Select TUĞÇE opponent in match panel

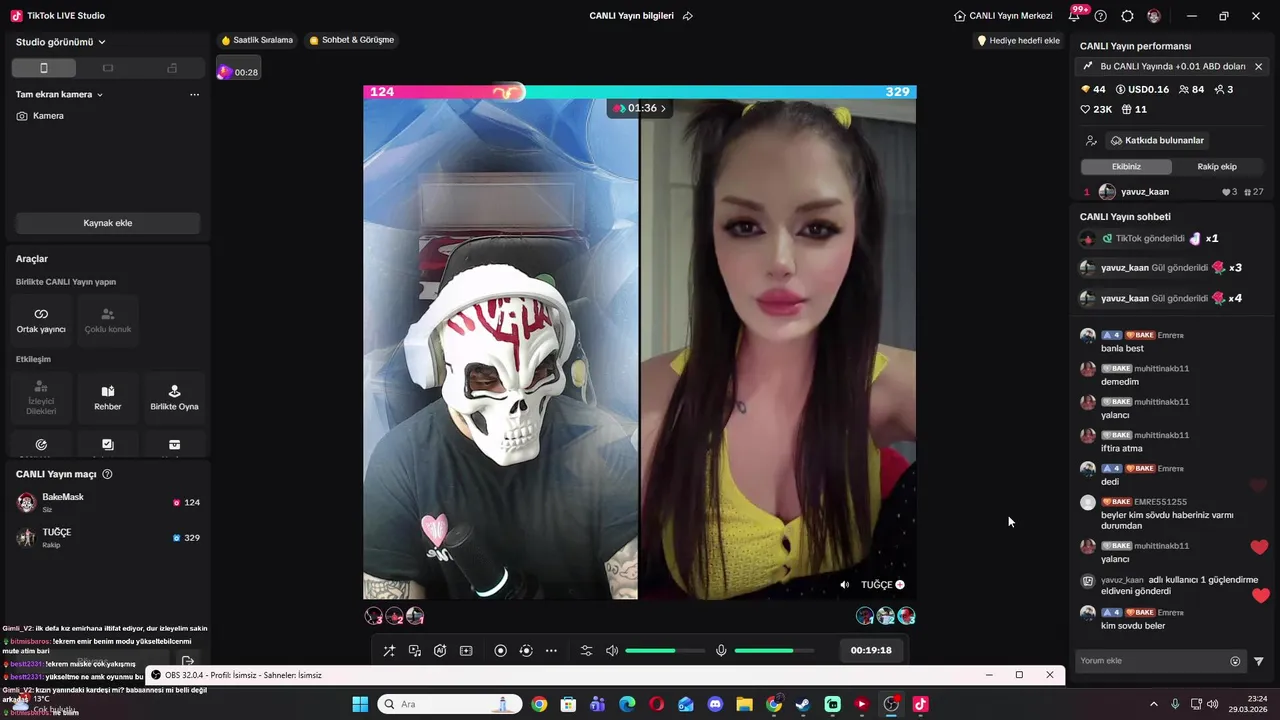(107, 538)
